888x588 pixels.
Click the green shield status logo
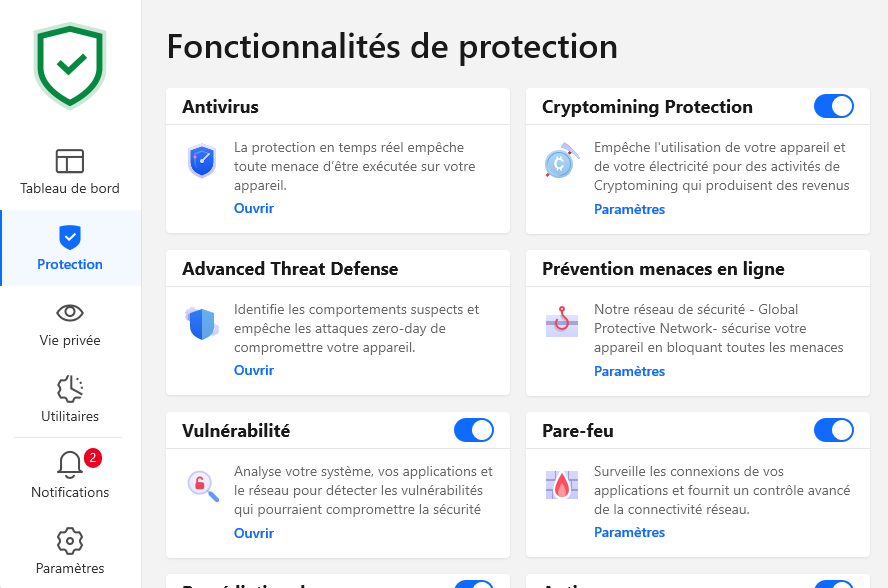(x=70, y=65)
